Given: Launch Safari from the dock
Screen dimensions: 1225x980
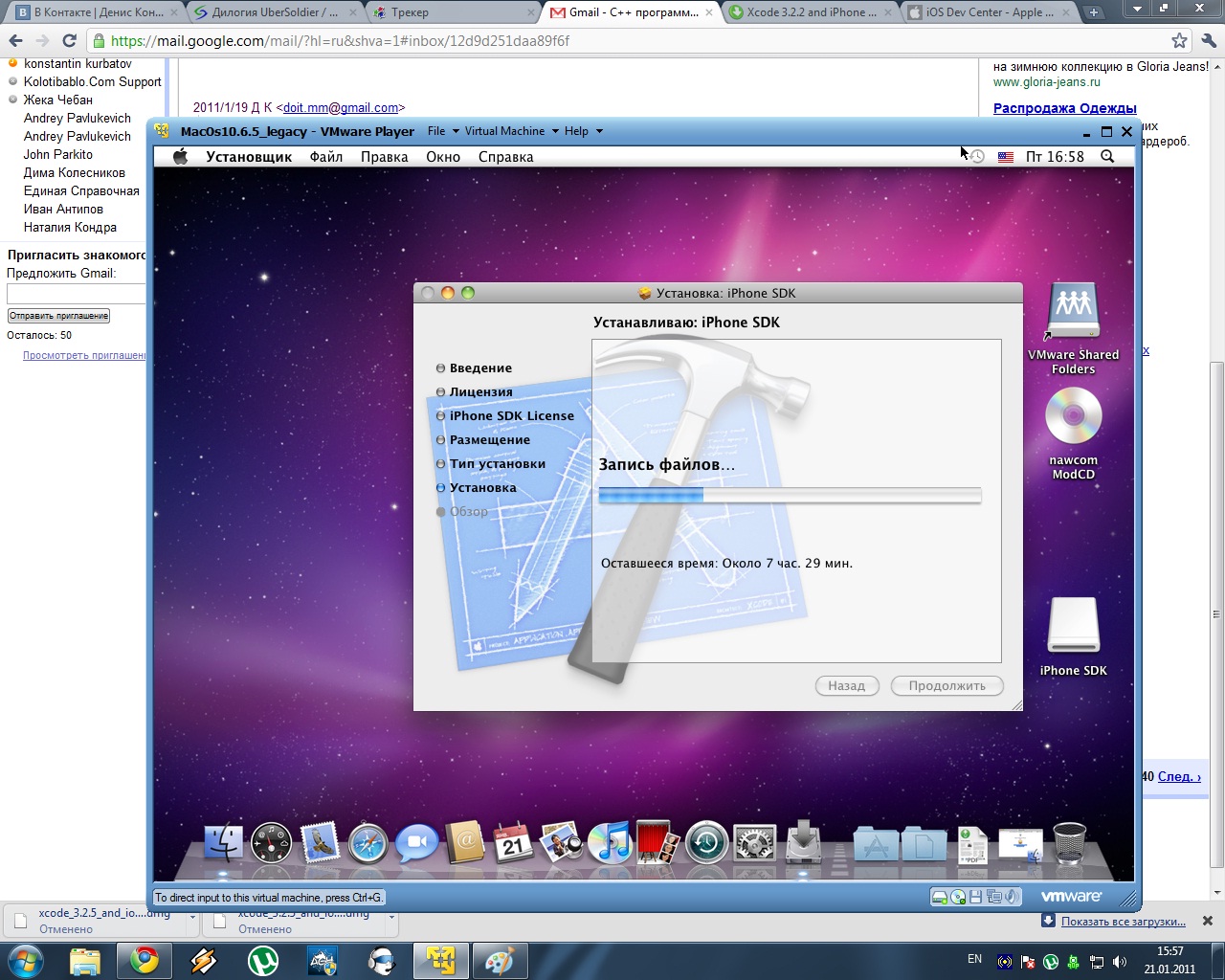Looking at the screenshot, I should tap(368, 843).
